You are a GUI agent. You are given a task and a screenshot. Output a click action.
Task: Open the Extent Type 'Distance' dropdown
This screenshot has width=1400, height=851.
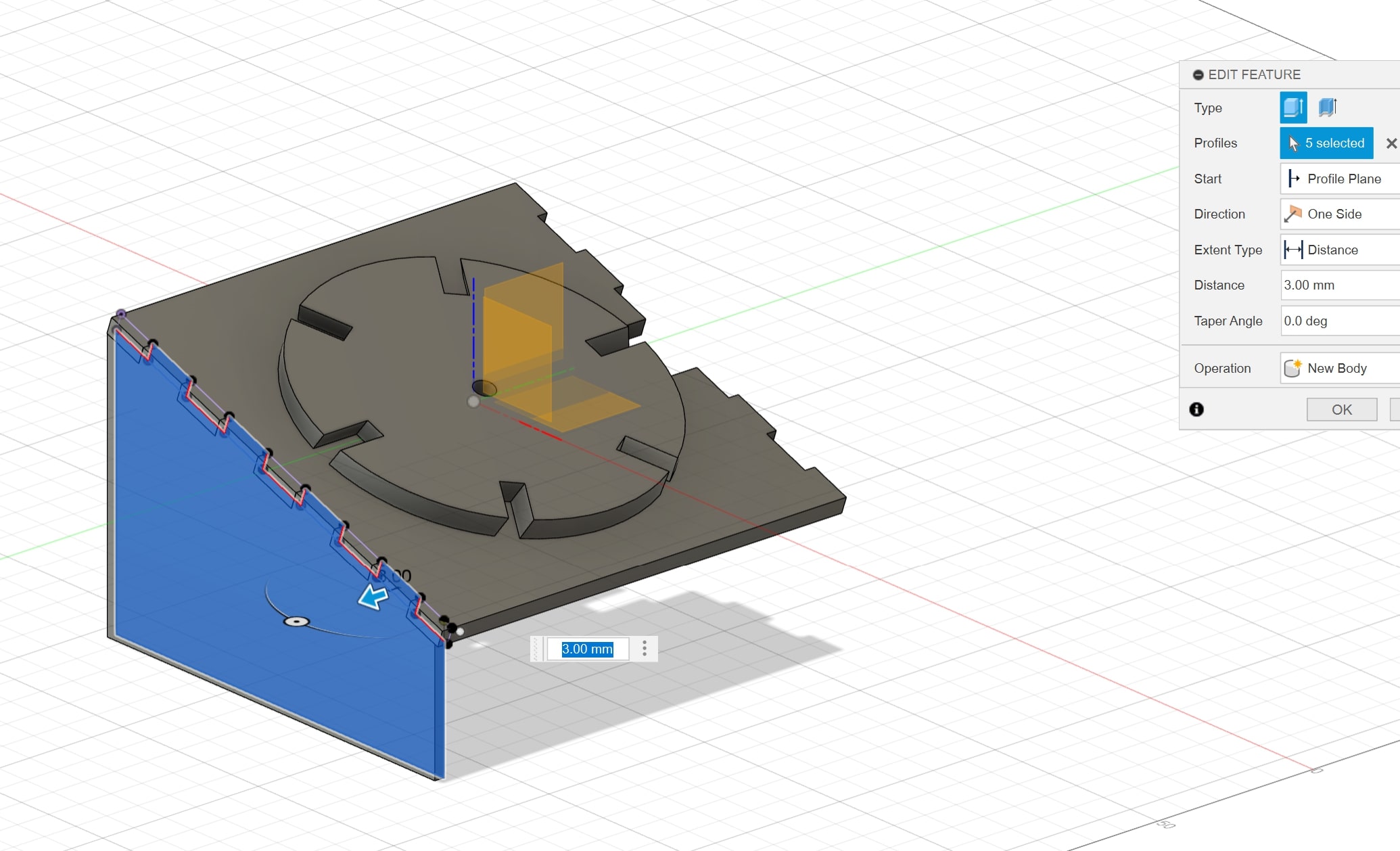click(x=1340, y=250)
